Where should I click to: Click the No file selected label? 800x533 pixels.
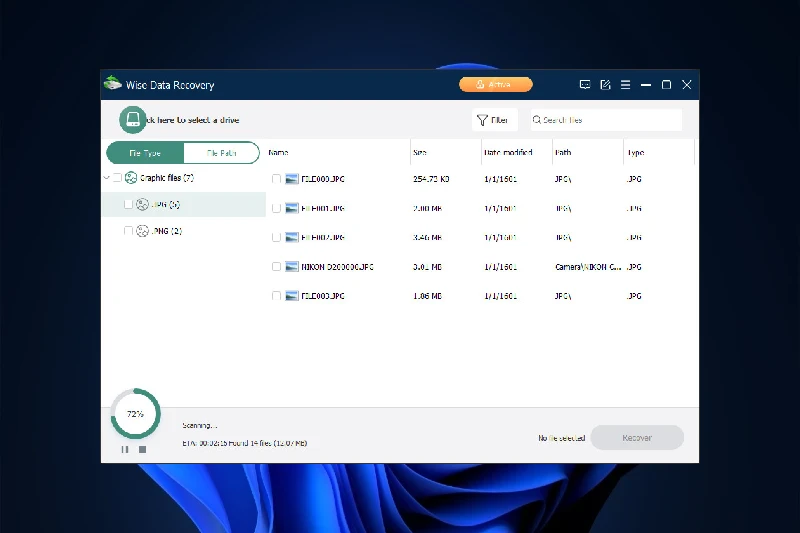click(x=561, y=438)
